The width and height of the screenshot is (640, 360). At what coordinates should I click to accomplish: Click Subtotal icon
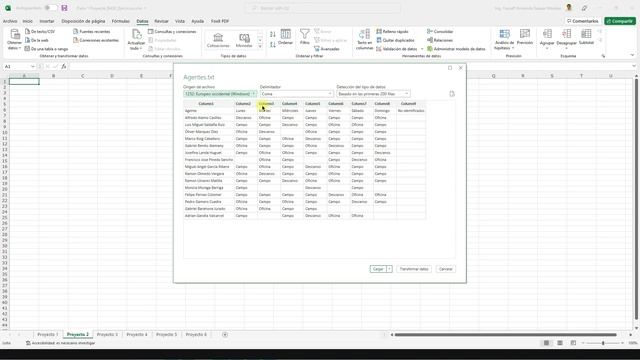[586, 34]
